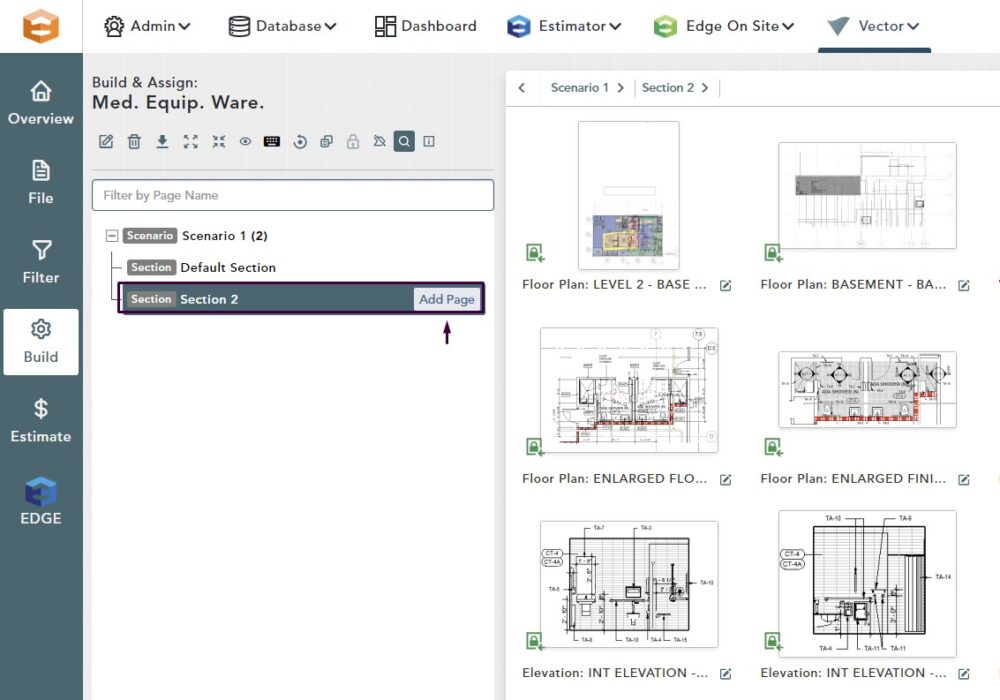Switch to the Estimate sidebar tab

click(41, 421)
